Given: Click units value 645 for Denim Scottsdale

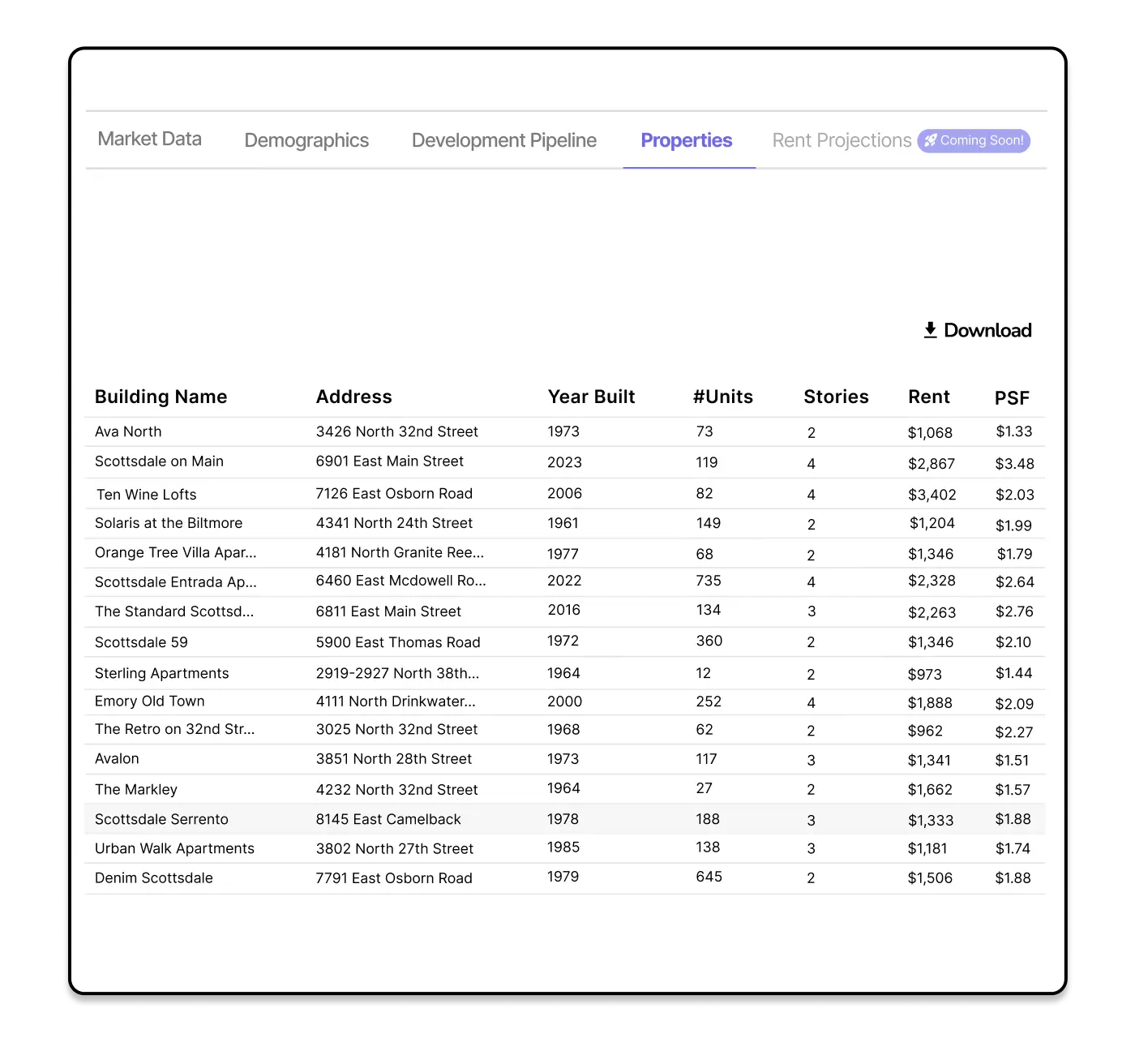Looking at the screenshot, I should click(709, 877).
